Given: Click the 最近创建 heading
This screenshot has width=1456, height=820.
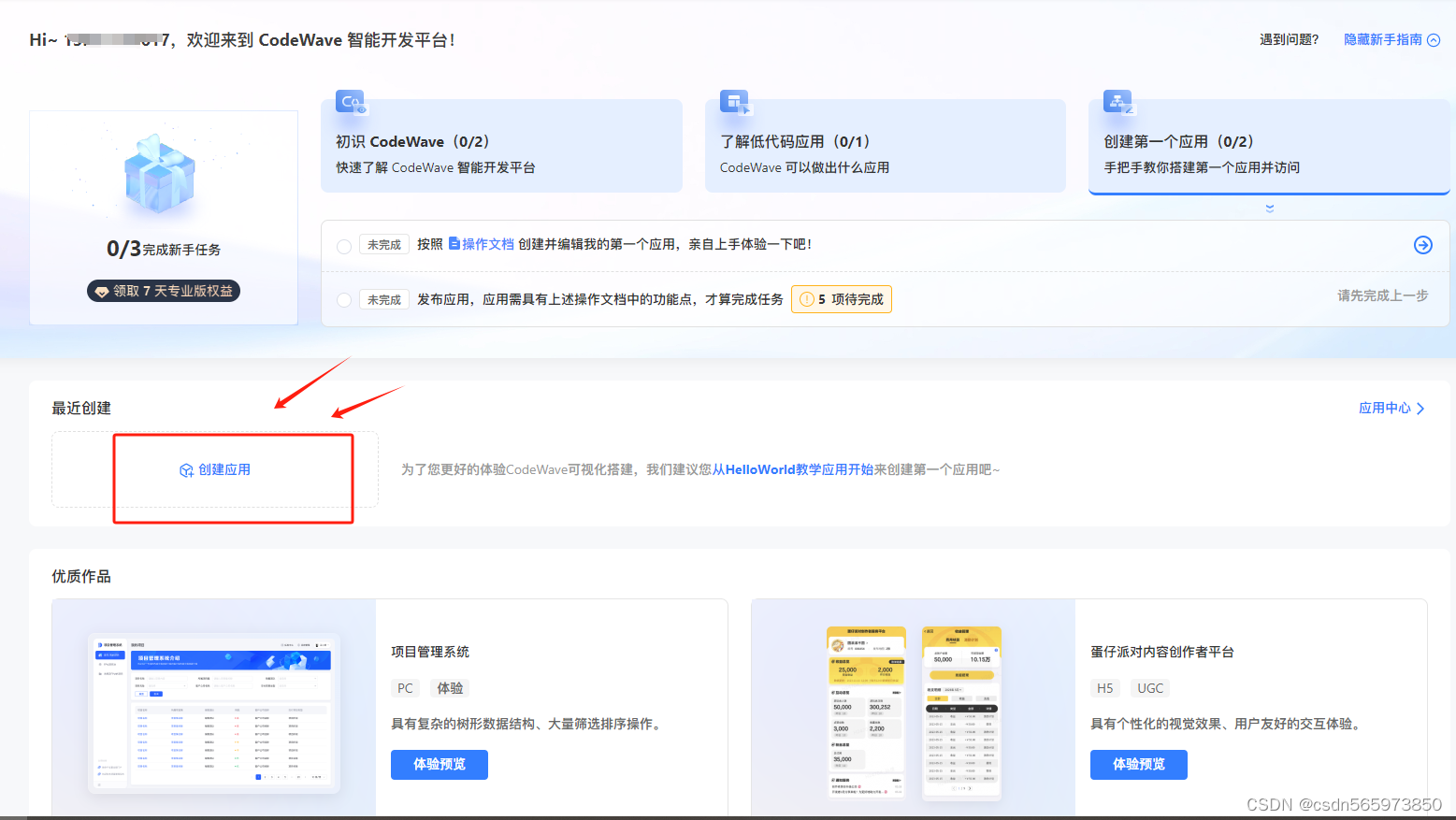Looking at the screenshot, I should point(81,408).
